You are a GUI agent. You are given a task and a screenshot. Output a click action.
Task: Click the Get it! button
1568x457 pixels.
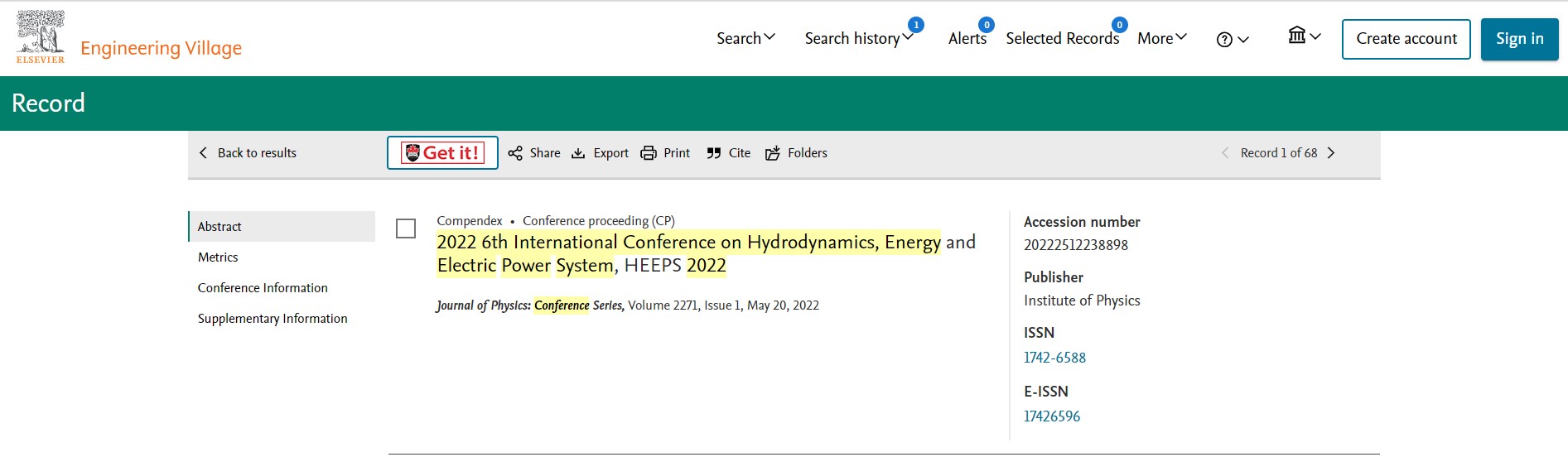click(x=442, y=152)
